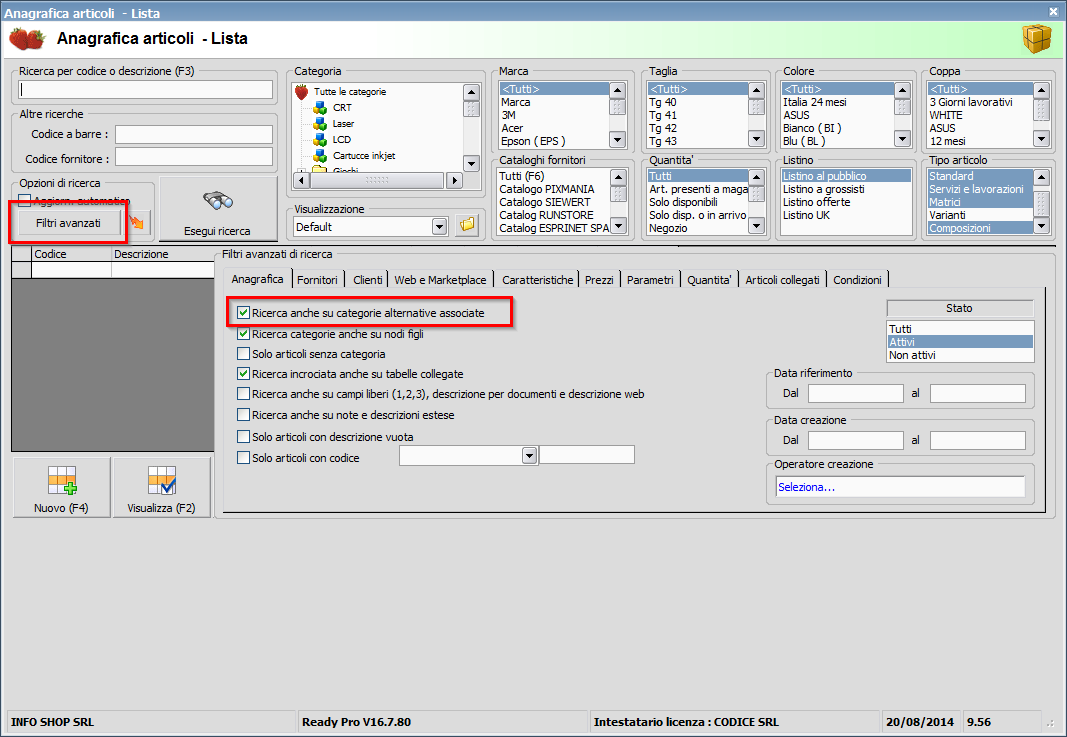Click the Filtri avanzati button
Viewport: 1067px width, 737px height.
point(68,223)
